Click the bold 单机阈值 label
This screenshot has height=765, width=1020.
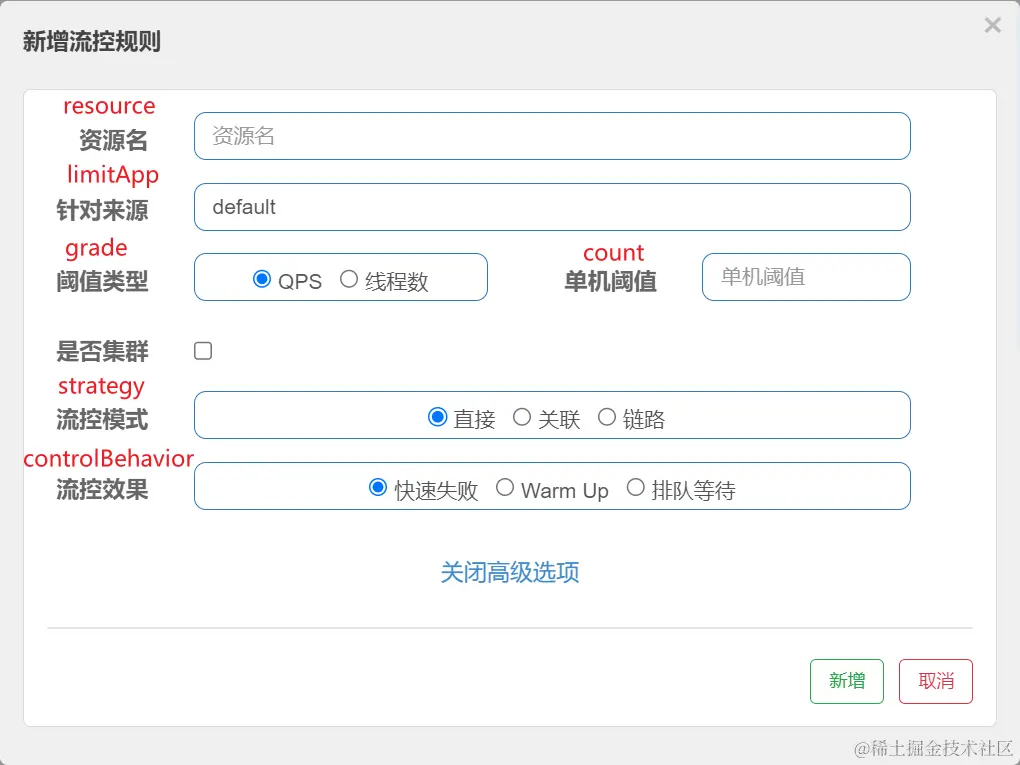click(x=610, y=282)
